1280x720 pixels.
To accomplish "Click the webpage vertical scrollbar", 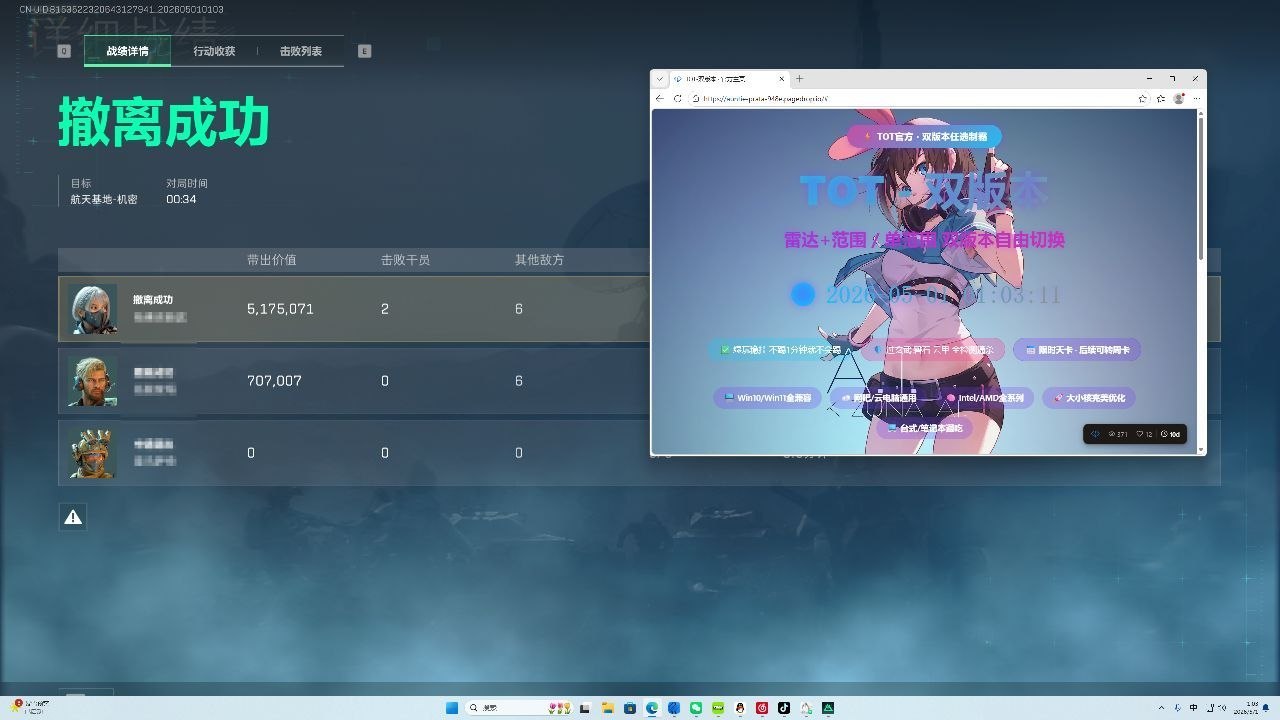I will click(1200, 190).
